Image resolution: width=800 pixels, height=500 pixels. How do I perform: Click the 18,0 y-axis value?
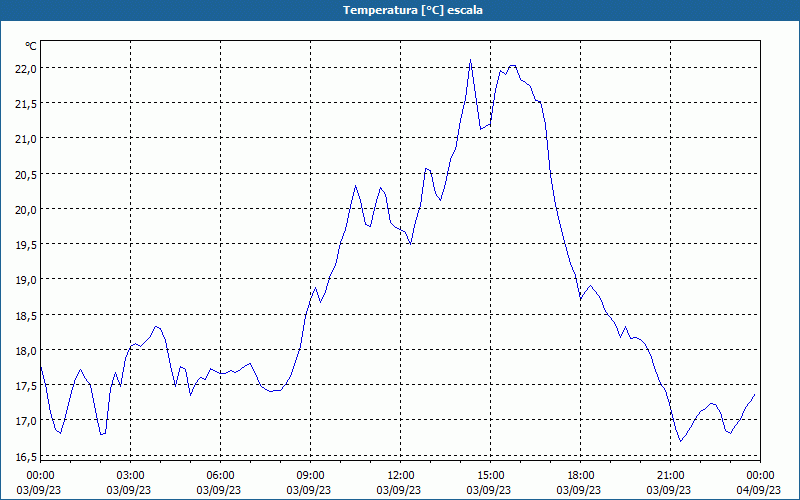click(25, 351)
